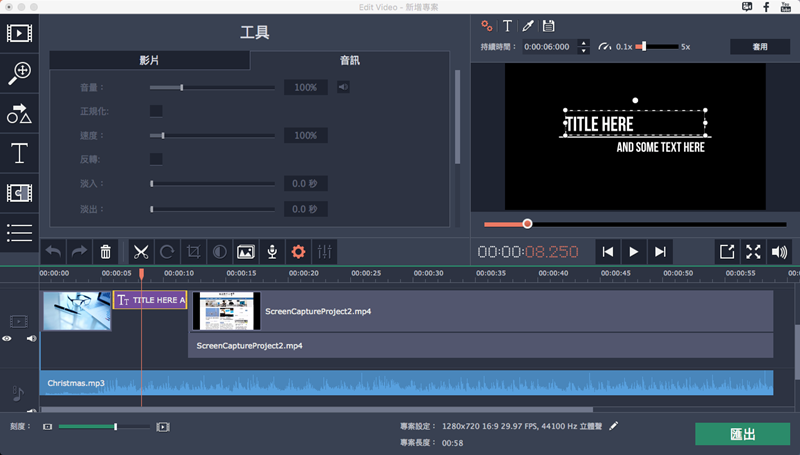This screenshot has width=800, height=455.
Task: Click the eyedropper icon above preview
Action: coord(528,26)
